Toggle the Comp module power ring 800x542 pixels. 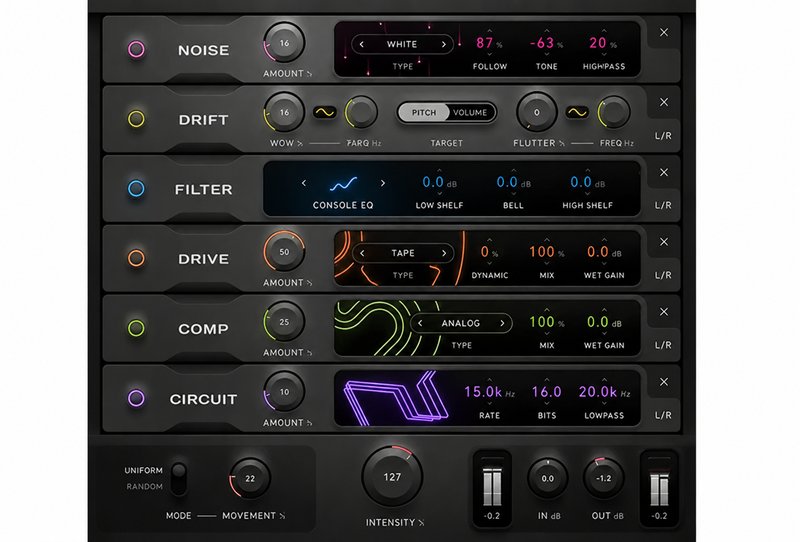point(136,328)
